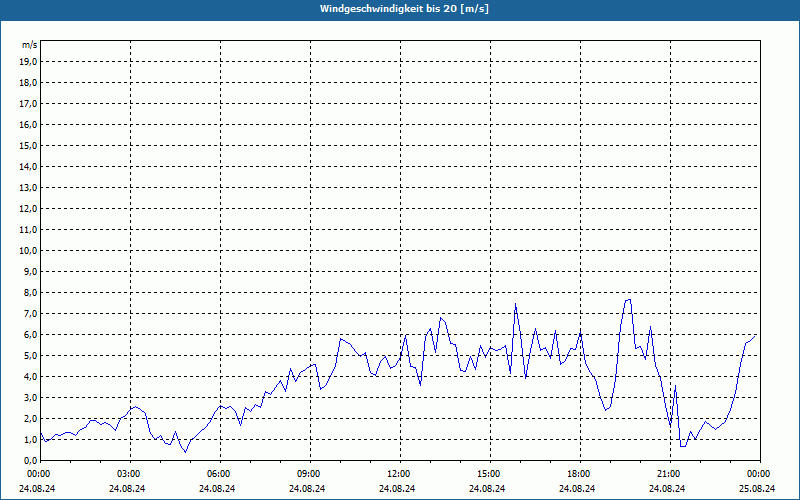The image size is (800, 500).
Task: Select the 13,0 y-axis label
Action: coord(28,188)
